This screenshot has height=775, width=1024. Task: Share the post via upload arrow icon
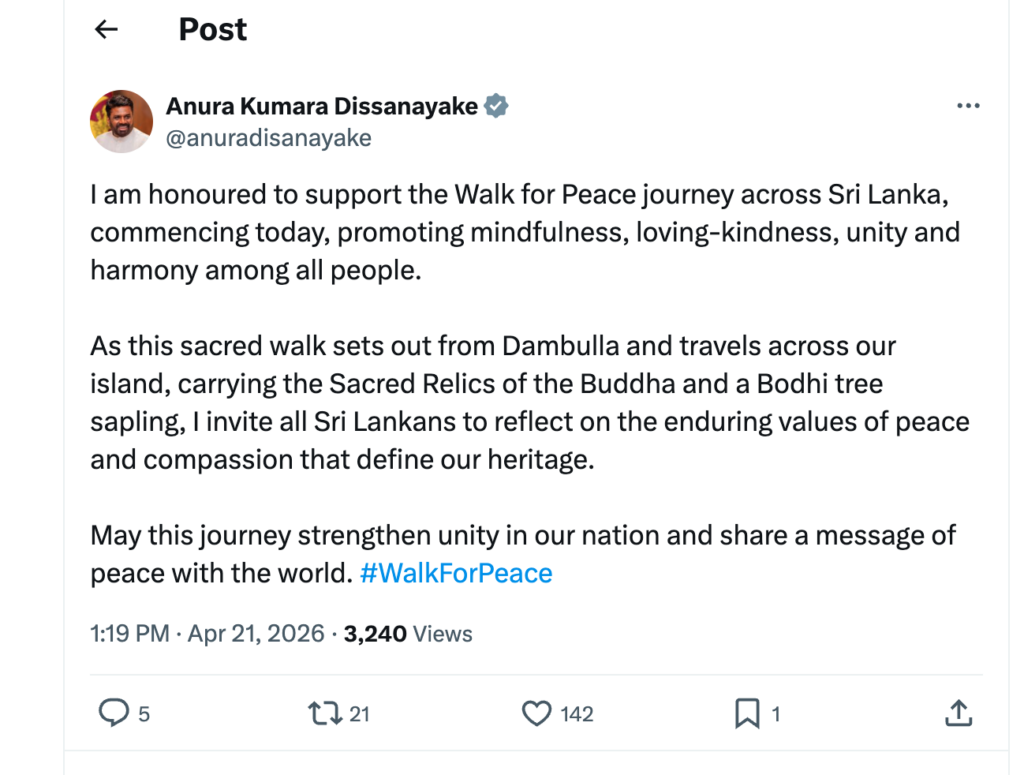click(958, 713)
